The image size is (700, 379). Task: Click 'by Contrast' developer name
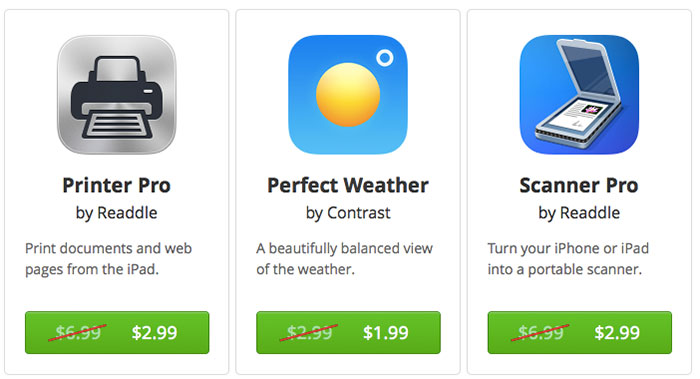pos(348,213)
